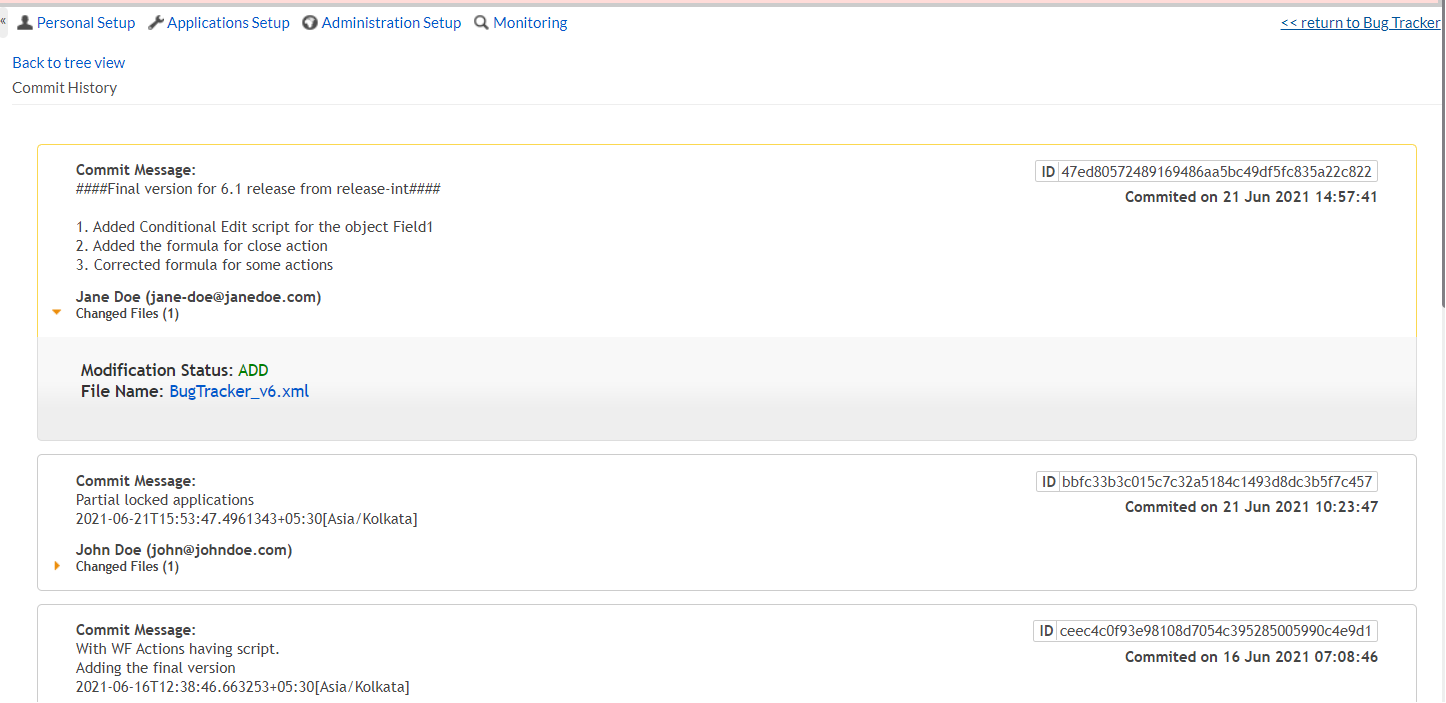Viewport: 1446px width, 703px height.
Task: Click the Administration Setup globe icon
Action: [310, 22]
